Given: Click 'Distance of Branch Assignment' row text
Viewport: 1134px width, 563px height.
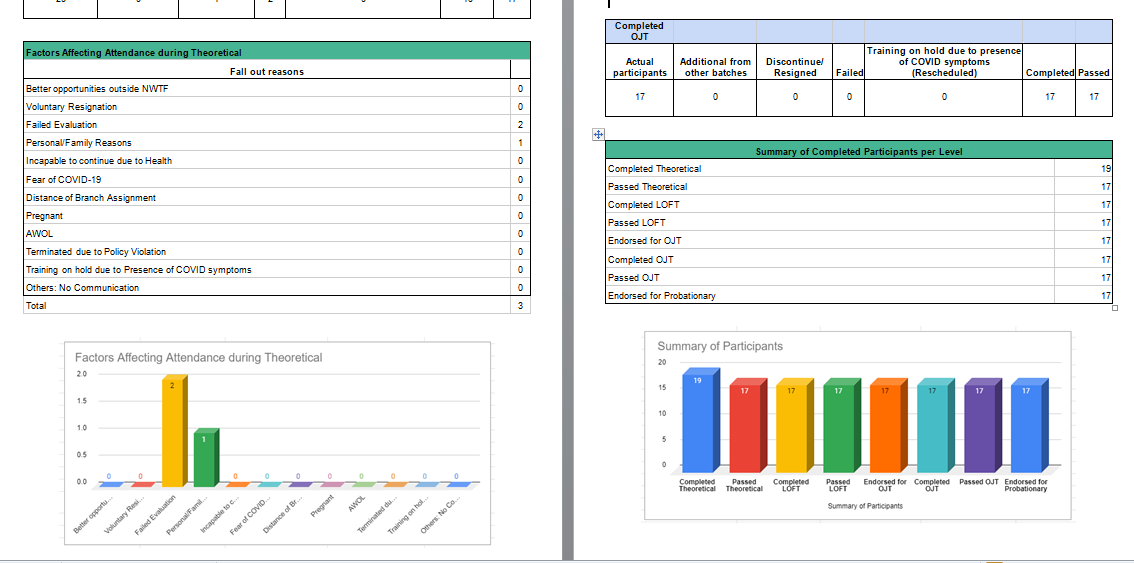Looking at the screenshot, I should tap(91, 198).
